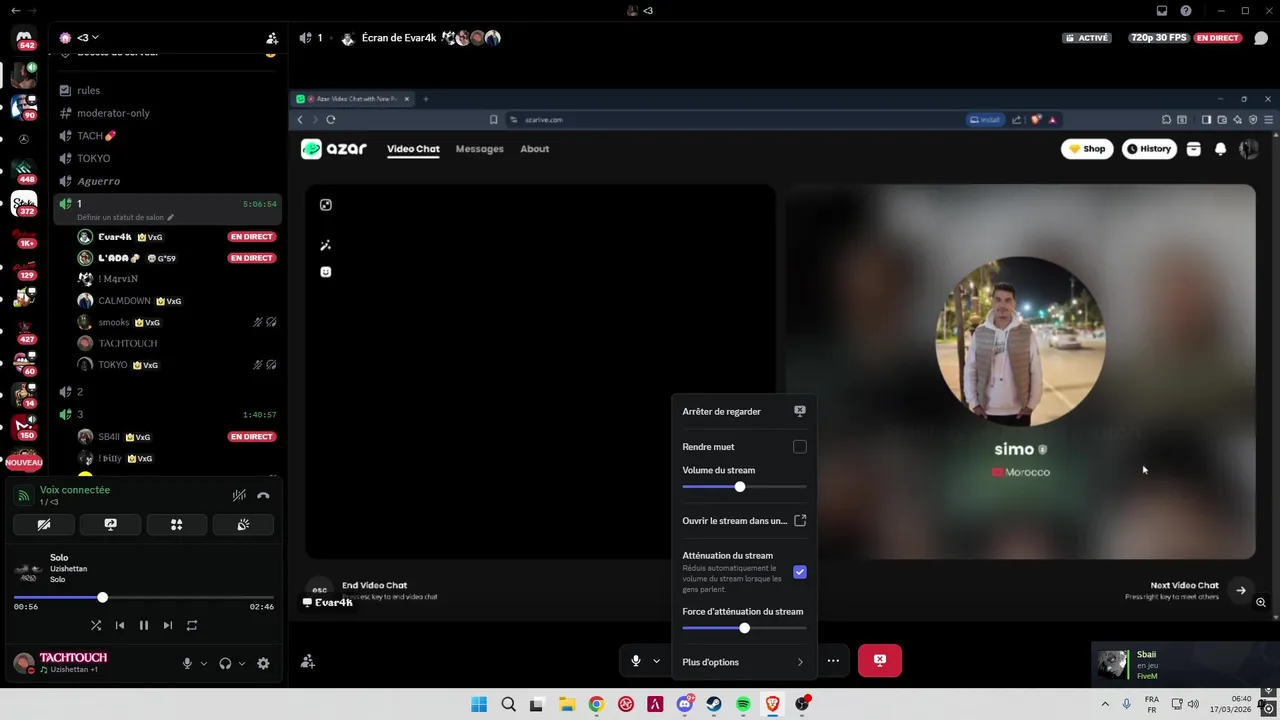Open Messages tab in Azar

pyautogui.click(x=480, y=149)
